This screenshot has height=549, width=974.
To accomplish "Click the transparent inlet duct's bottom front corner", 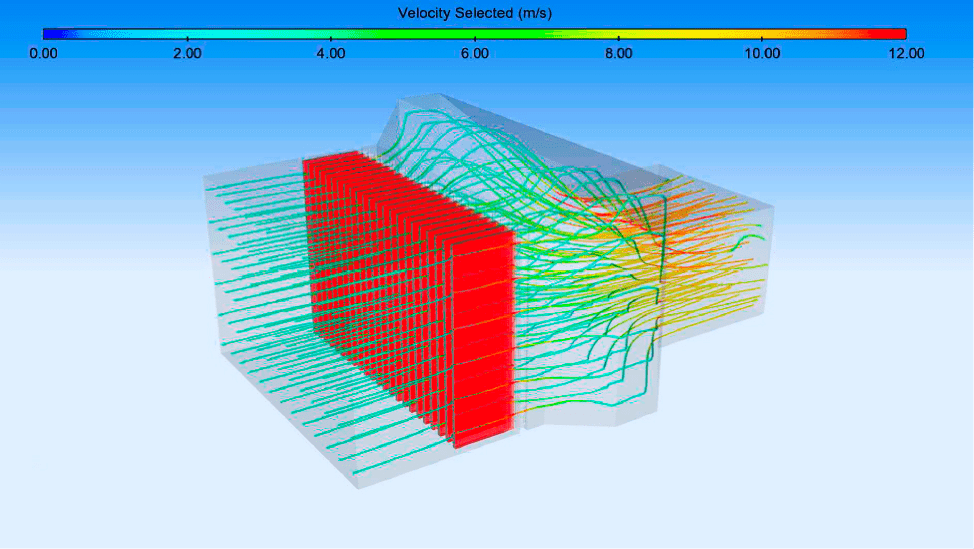I will point(359,486).
